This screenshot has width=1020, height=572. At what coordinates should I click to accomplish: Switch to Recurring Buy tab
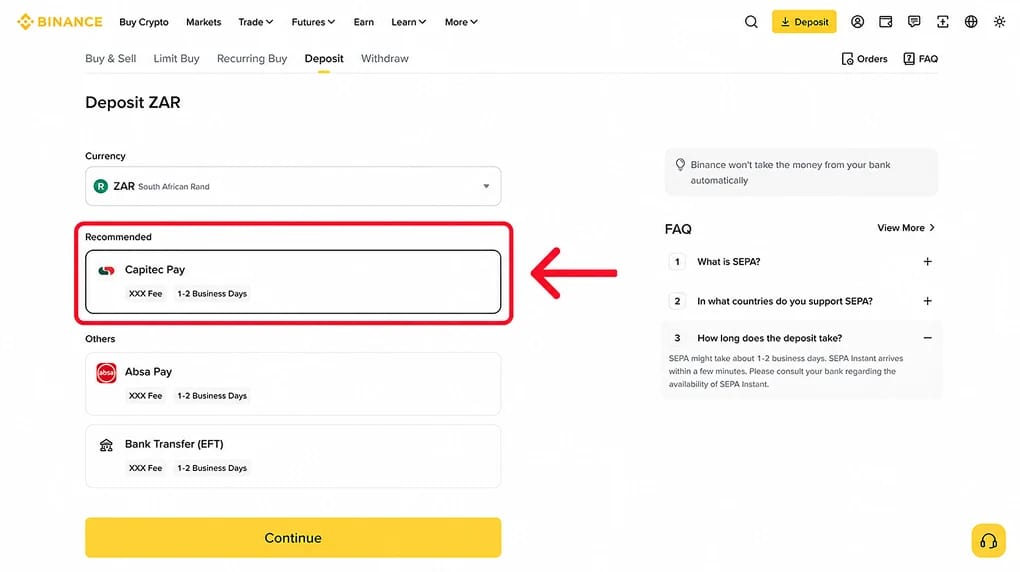coord(252,59)
